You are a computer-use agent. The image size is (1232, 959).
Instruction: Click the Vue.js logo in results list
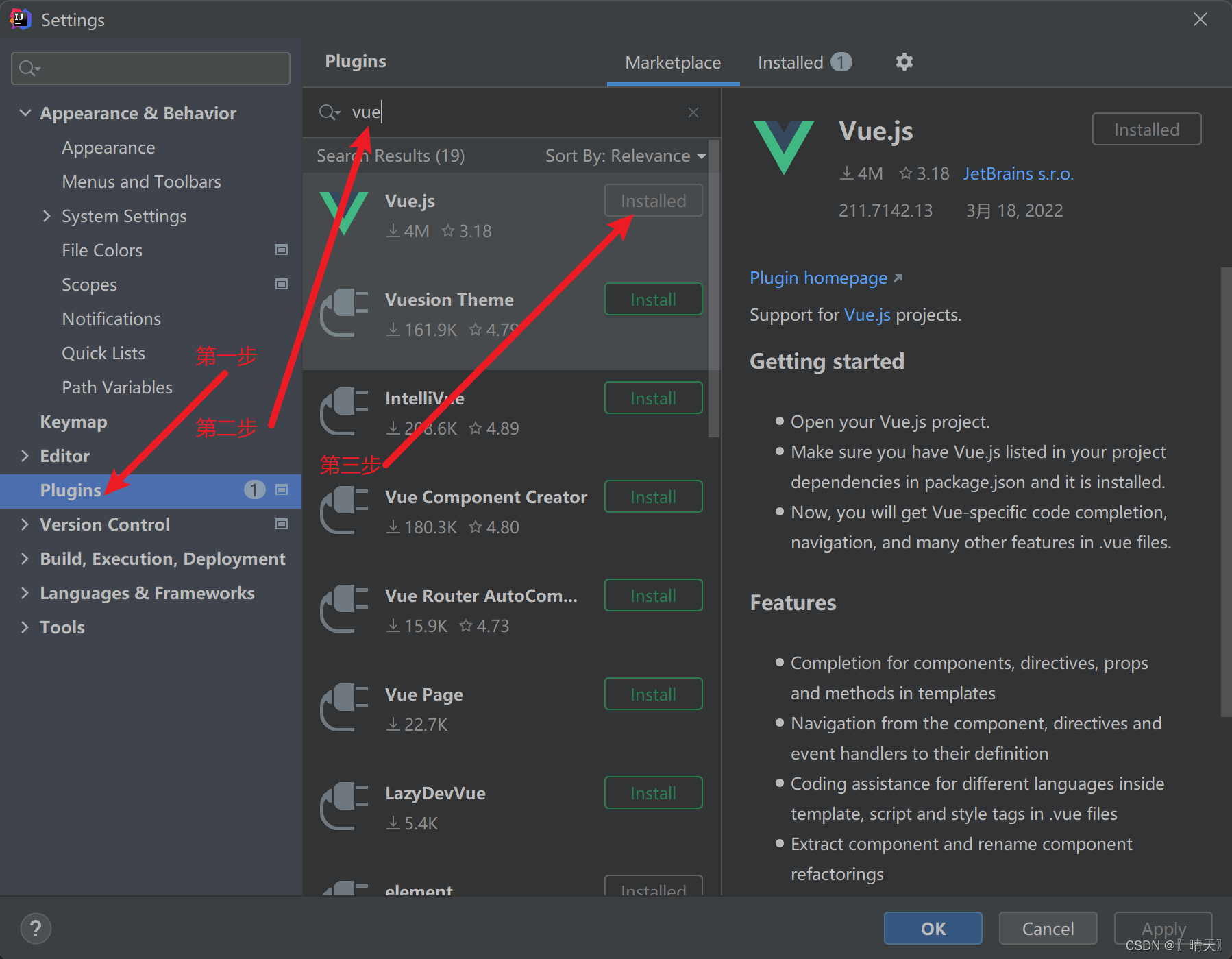[x=343, y=213]
